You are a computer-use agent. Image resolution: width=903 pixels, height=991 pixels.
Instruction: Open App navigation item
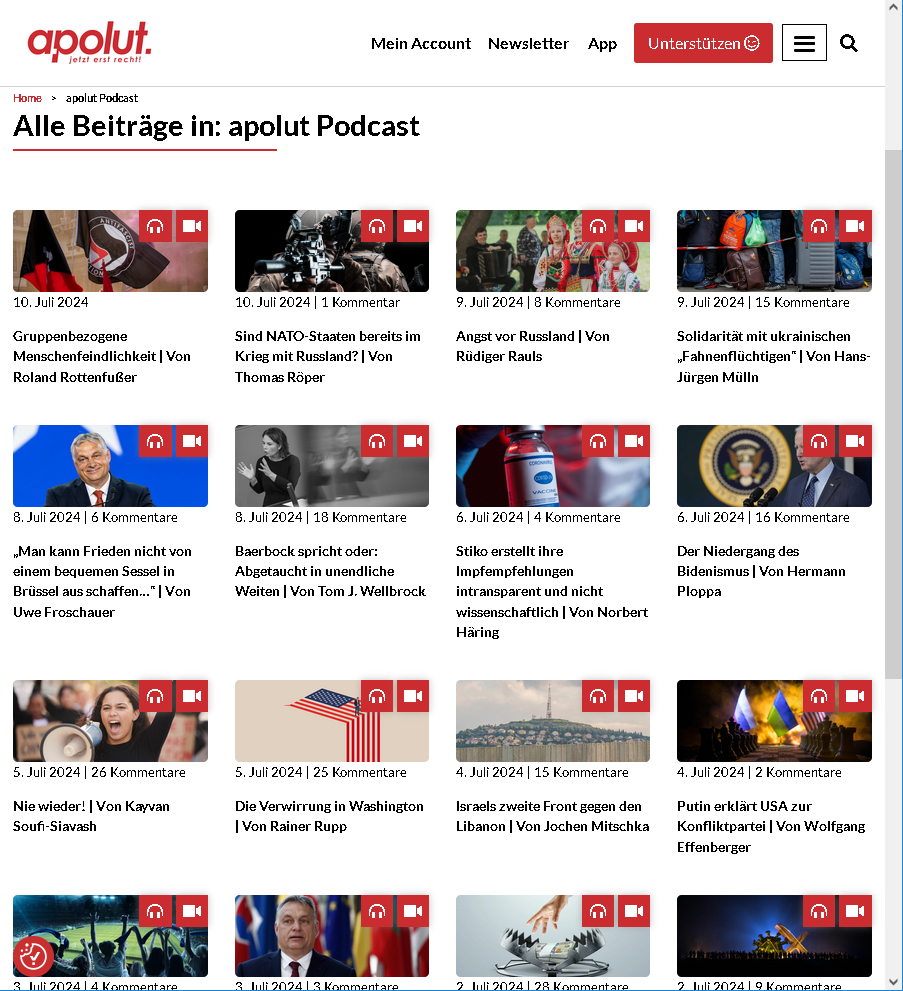click(x=602, y=44)
